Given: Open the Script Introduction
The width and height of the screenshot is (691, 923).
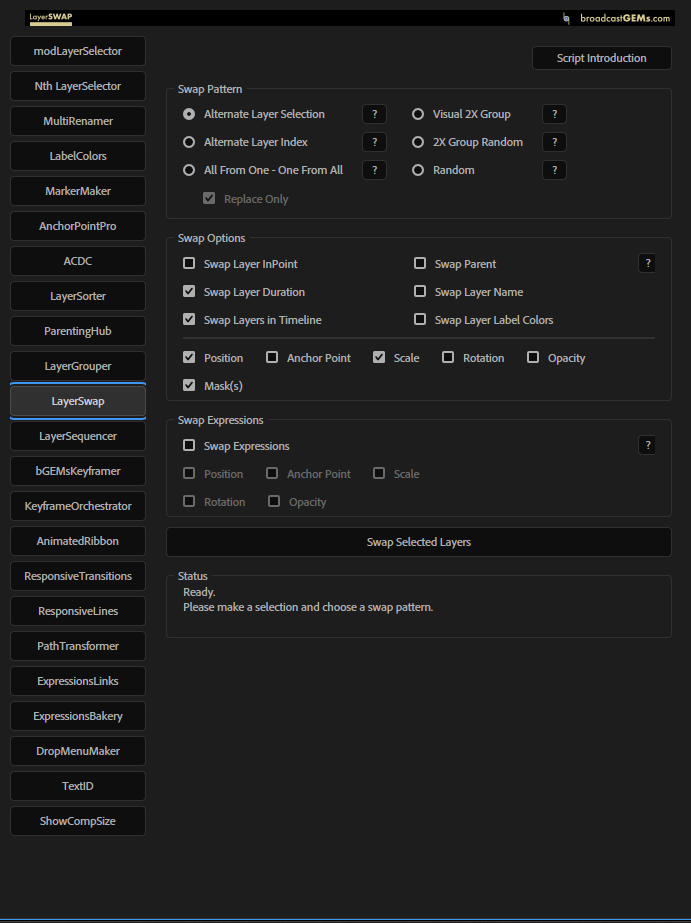Looking at the screenshot, I should (x=601, y=58).
